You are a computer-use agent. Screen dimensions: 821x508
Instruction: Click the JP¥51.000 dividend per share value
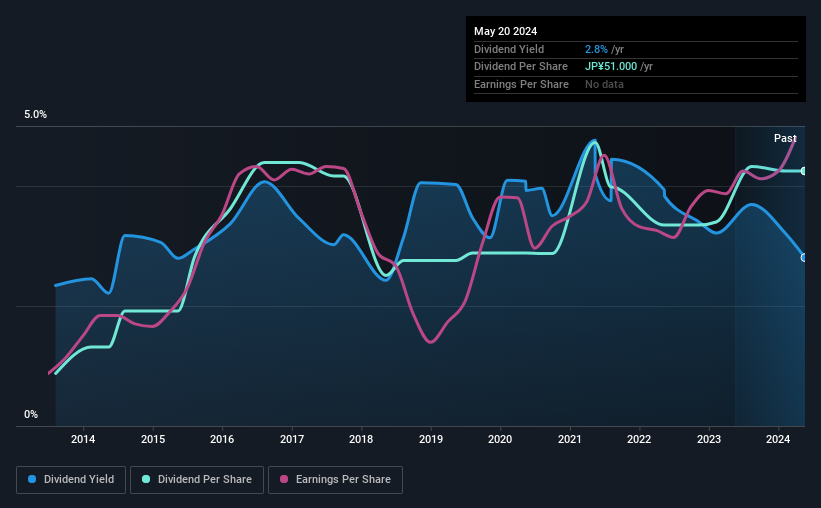(x=611, y=67)
